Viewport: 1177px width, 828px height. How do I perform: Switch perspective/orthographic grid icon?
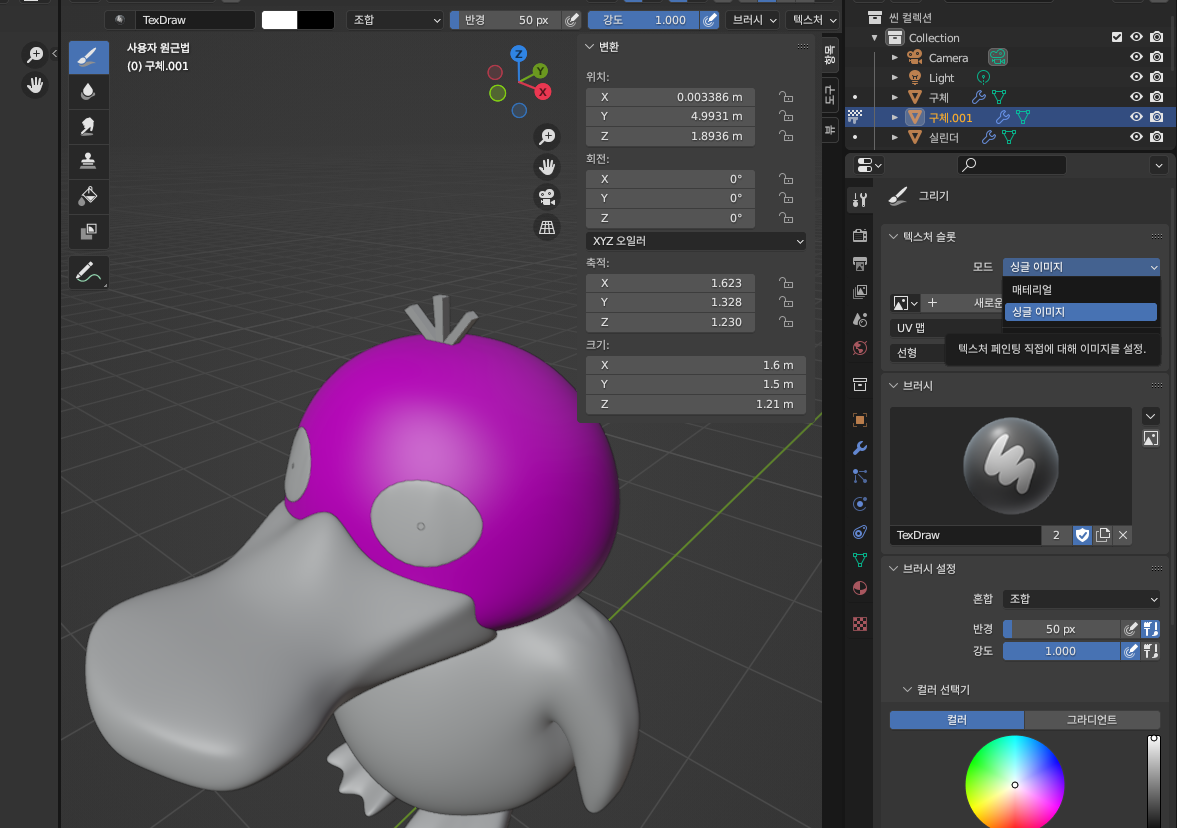(547, 227)
